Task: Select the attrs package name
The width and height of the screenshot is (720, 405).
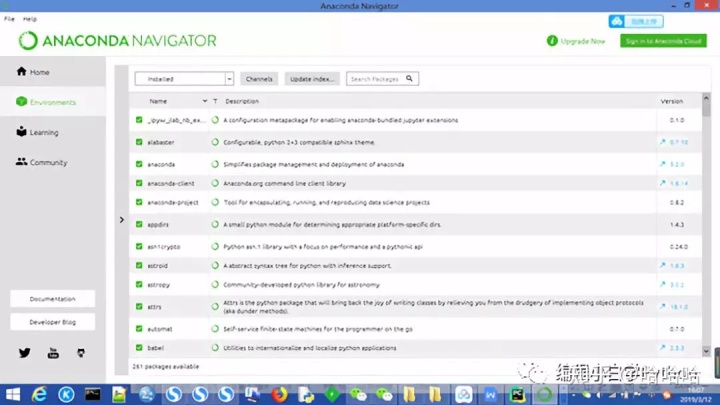Action: (154, 307)
